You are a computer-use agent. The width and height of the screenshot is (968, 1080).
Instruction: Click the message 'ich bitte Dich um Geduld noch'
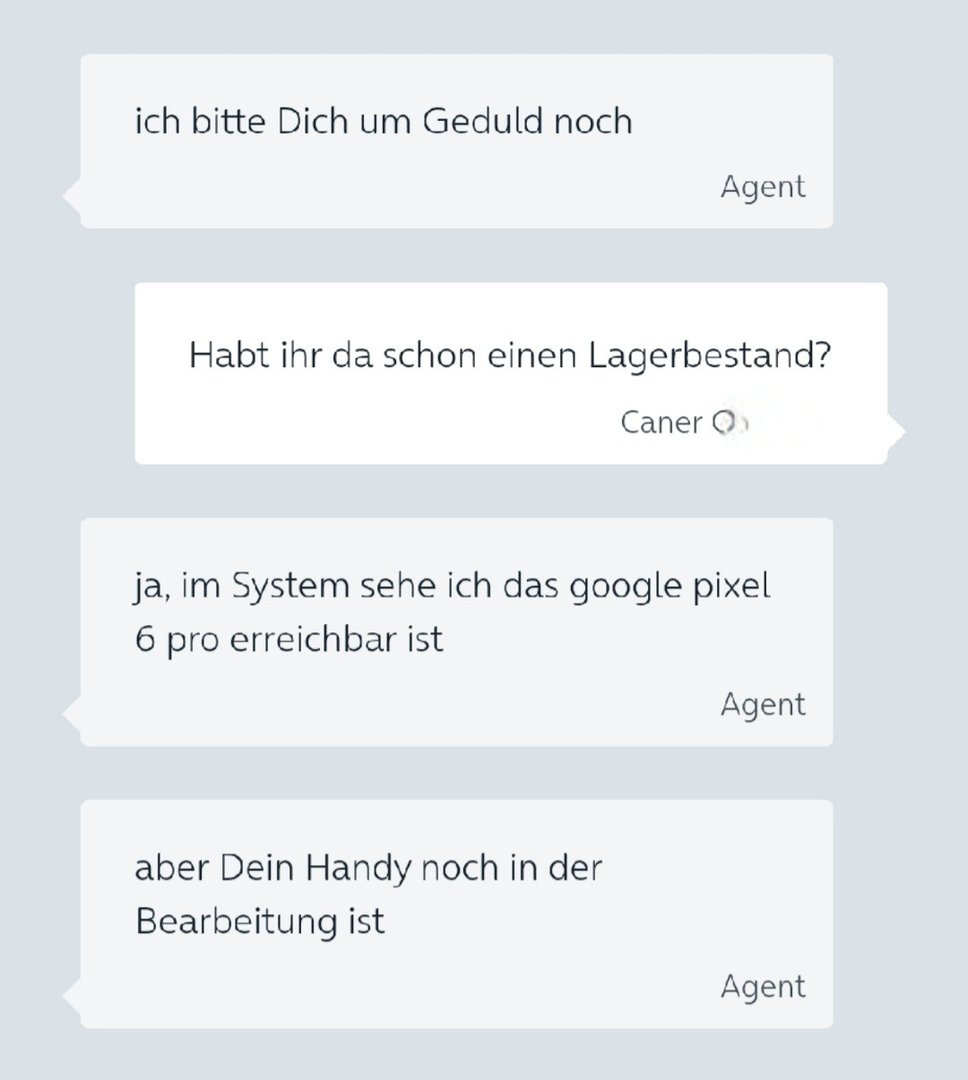point(383,121)
